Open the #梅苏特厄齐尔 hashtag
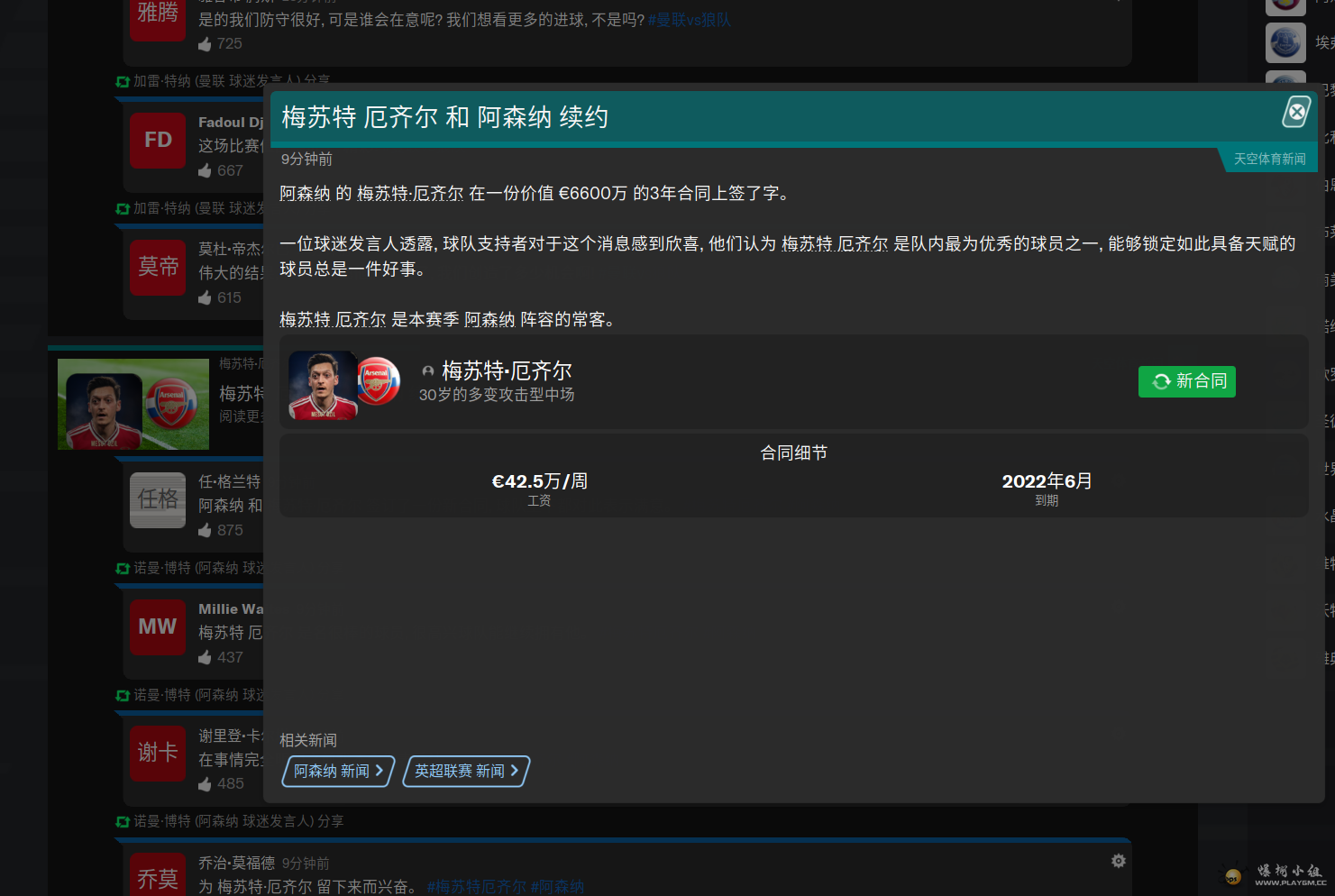This screenshot has width=1335, height=896. 476,887
